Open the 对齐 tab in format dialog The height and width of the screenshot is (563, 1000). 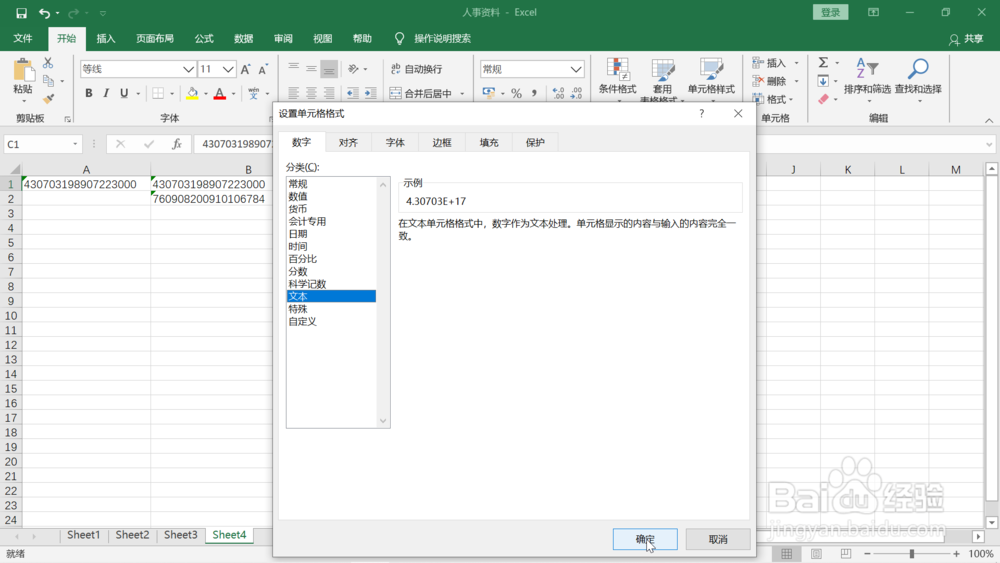pos(348,142)
